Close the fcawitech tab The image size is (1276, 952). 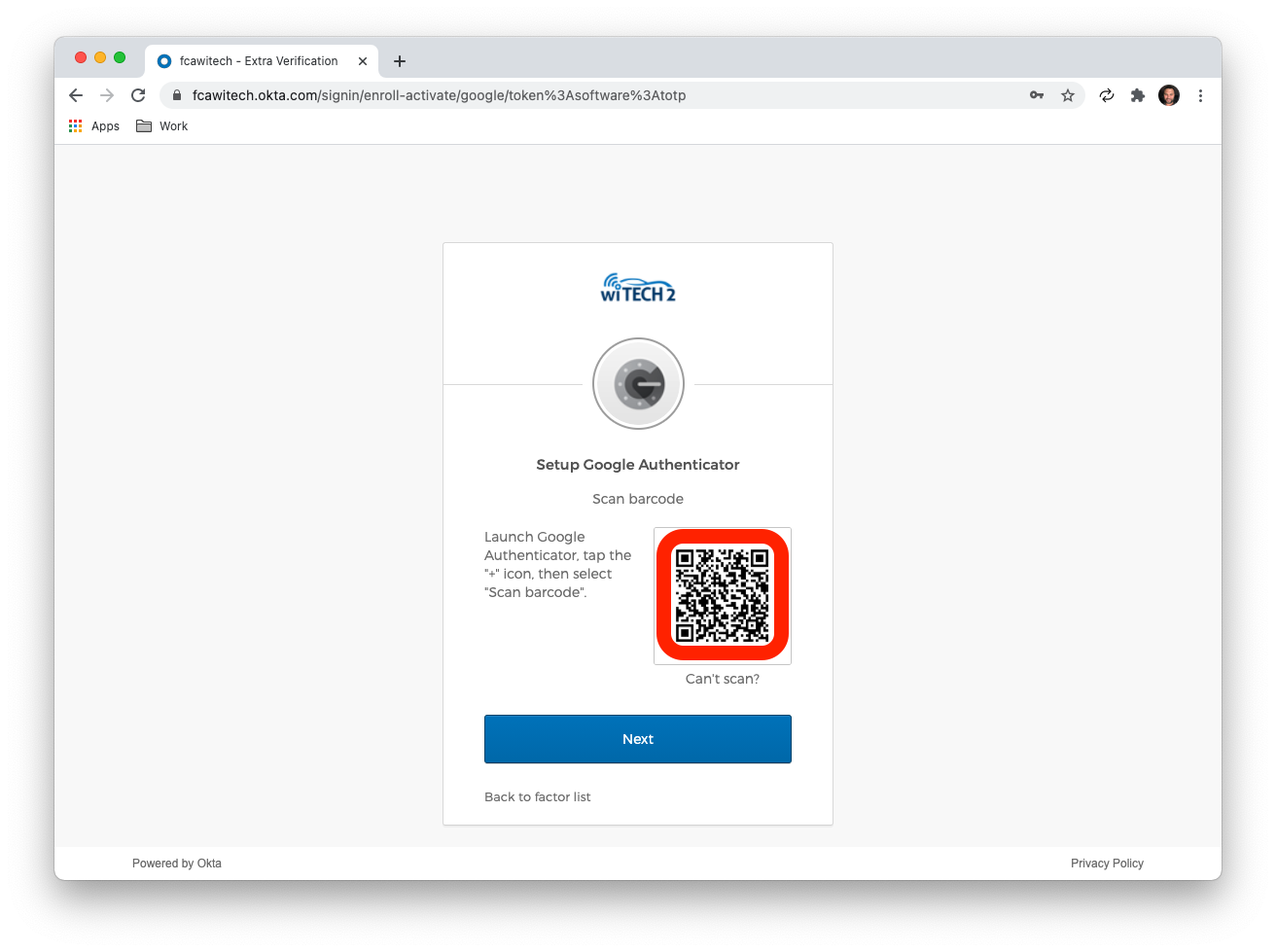(363, 61)
